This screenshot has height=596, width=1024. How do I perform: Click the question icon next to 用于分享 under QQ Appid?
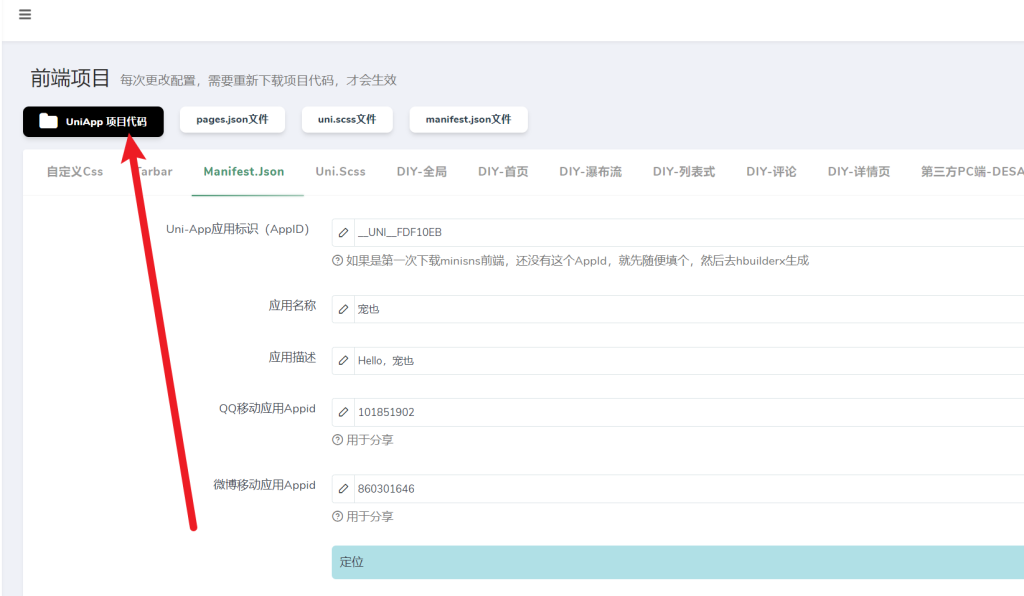point(338,439)
